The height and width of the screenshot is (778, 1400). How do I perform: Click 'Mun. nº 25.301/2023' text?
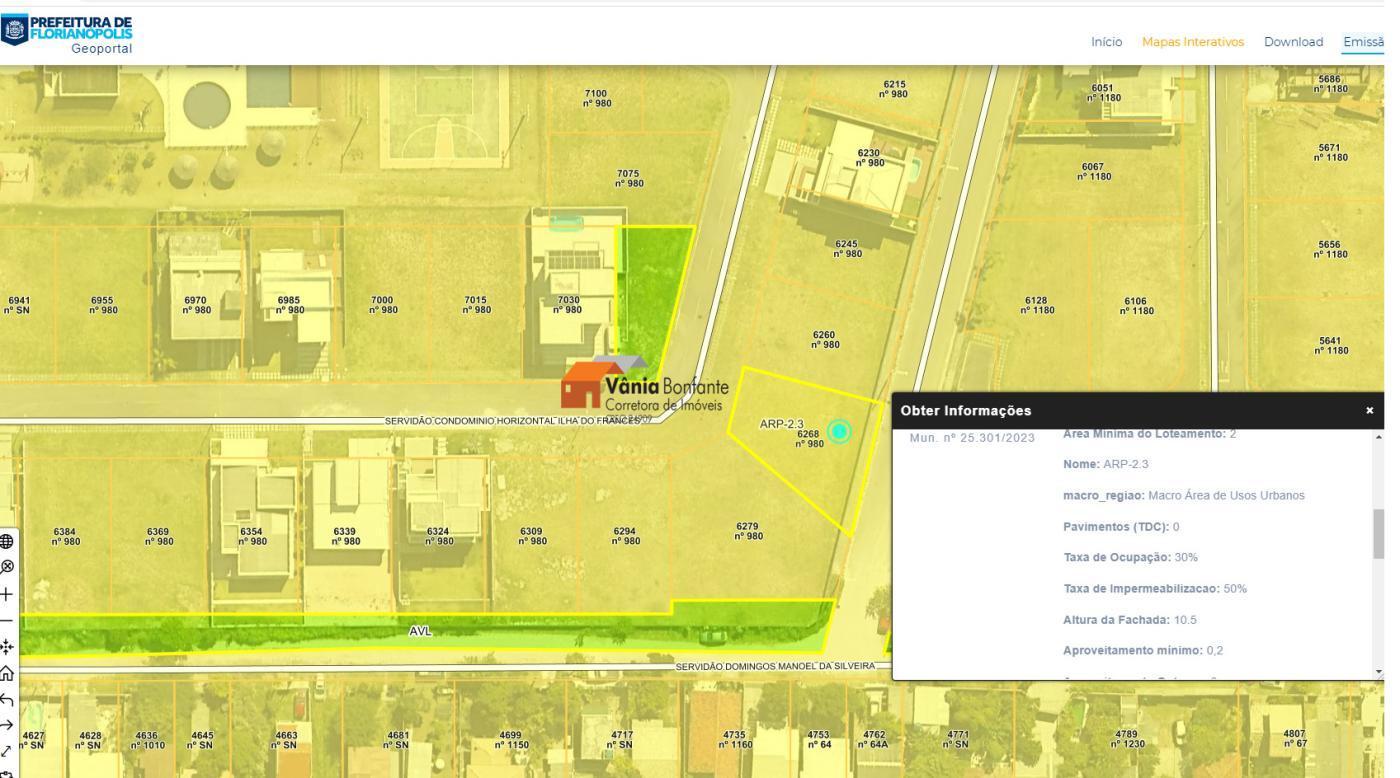972,438
